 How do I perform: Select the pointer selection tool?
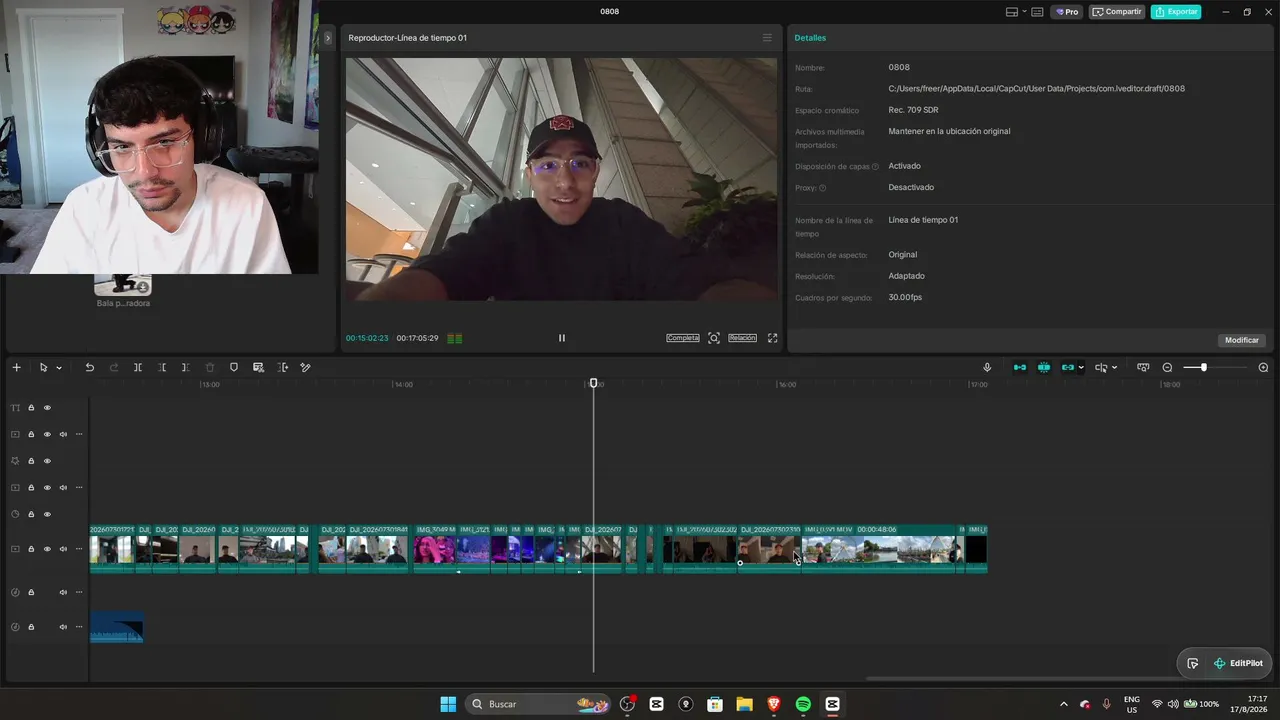pyautogui.click(x=43, y=367)
